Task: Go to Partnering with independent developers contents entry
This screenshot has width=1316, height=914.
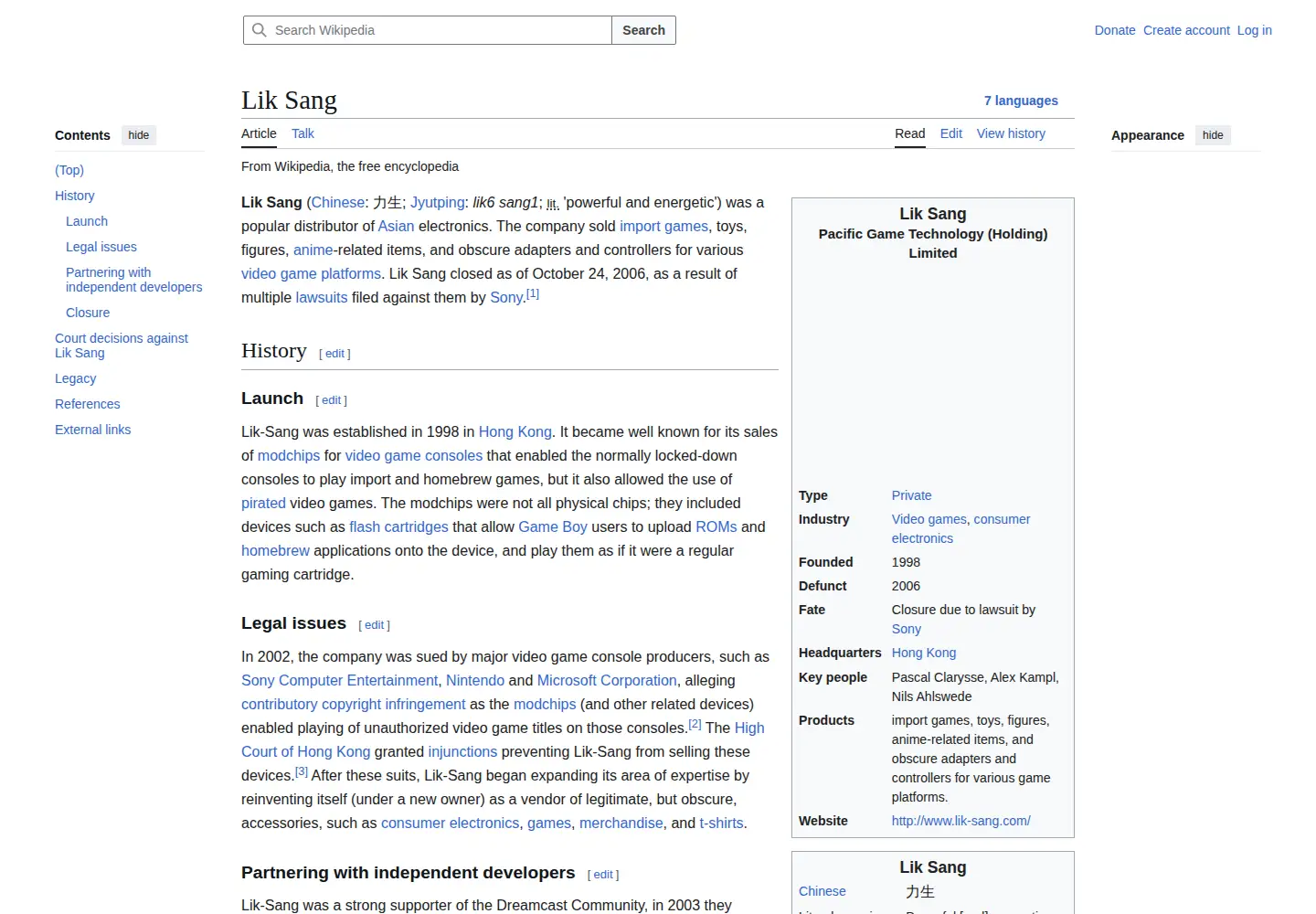Action: pyautogui.click(x=133, y=280)
